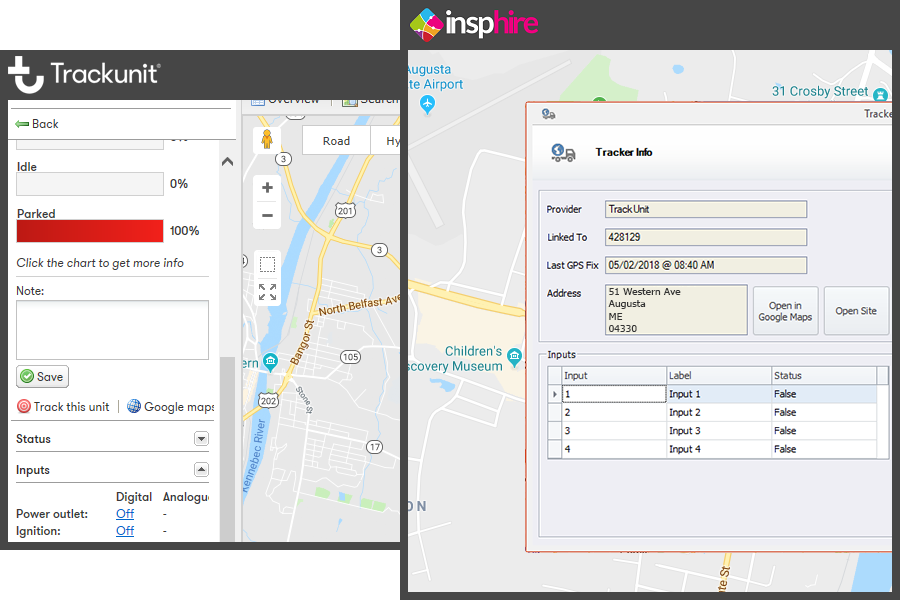This screenshot has height=600, width=900.
Task: Zoom out on the map with minus icon
Action: point(266,215)
